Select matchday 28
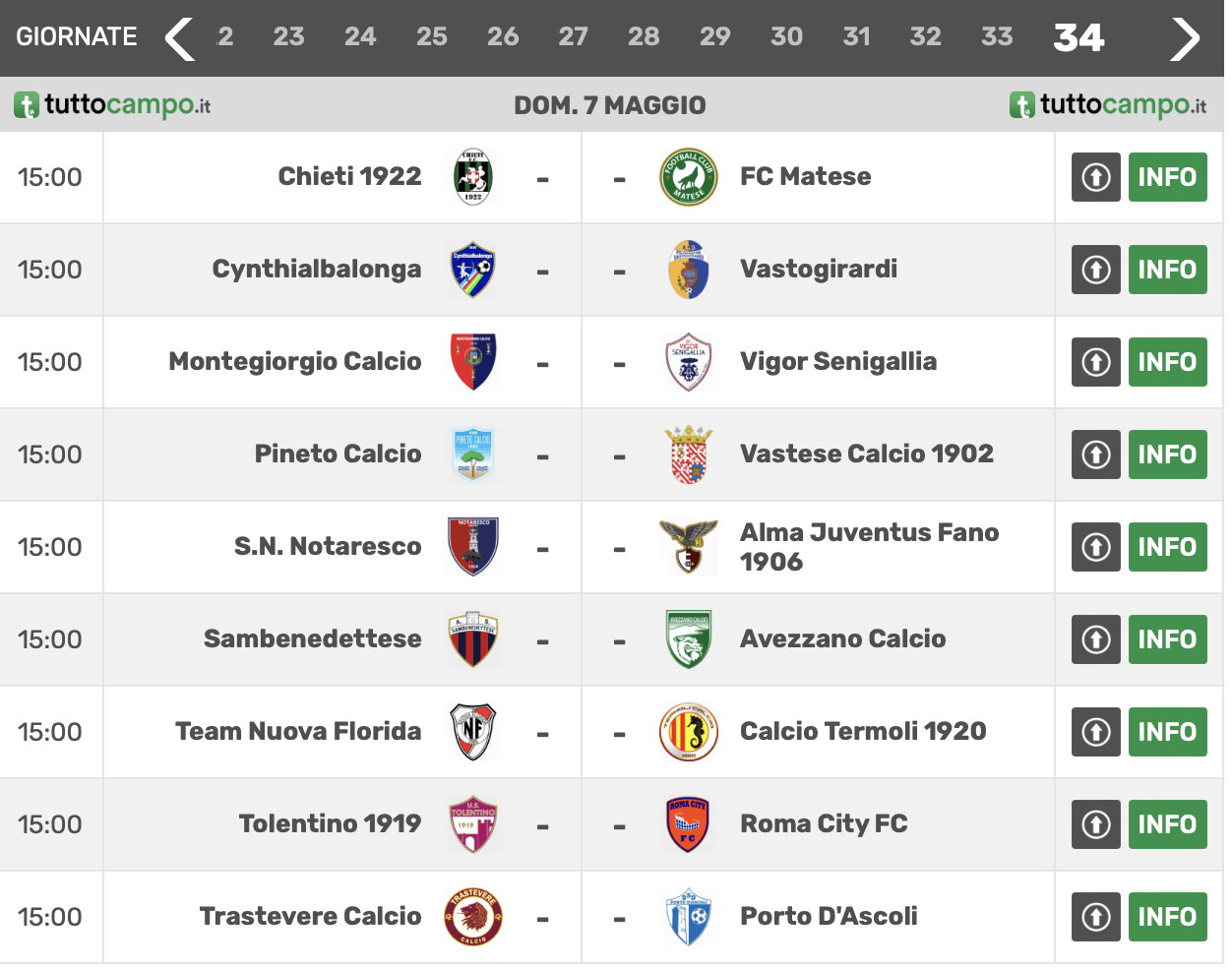1232x970 pixels. pos(644,37)
